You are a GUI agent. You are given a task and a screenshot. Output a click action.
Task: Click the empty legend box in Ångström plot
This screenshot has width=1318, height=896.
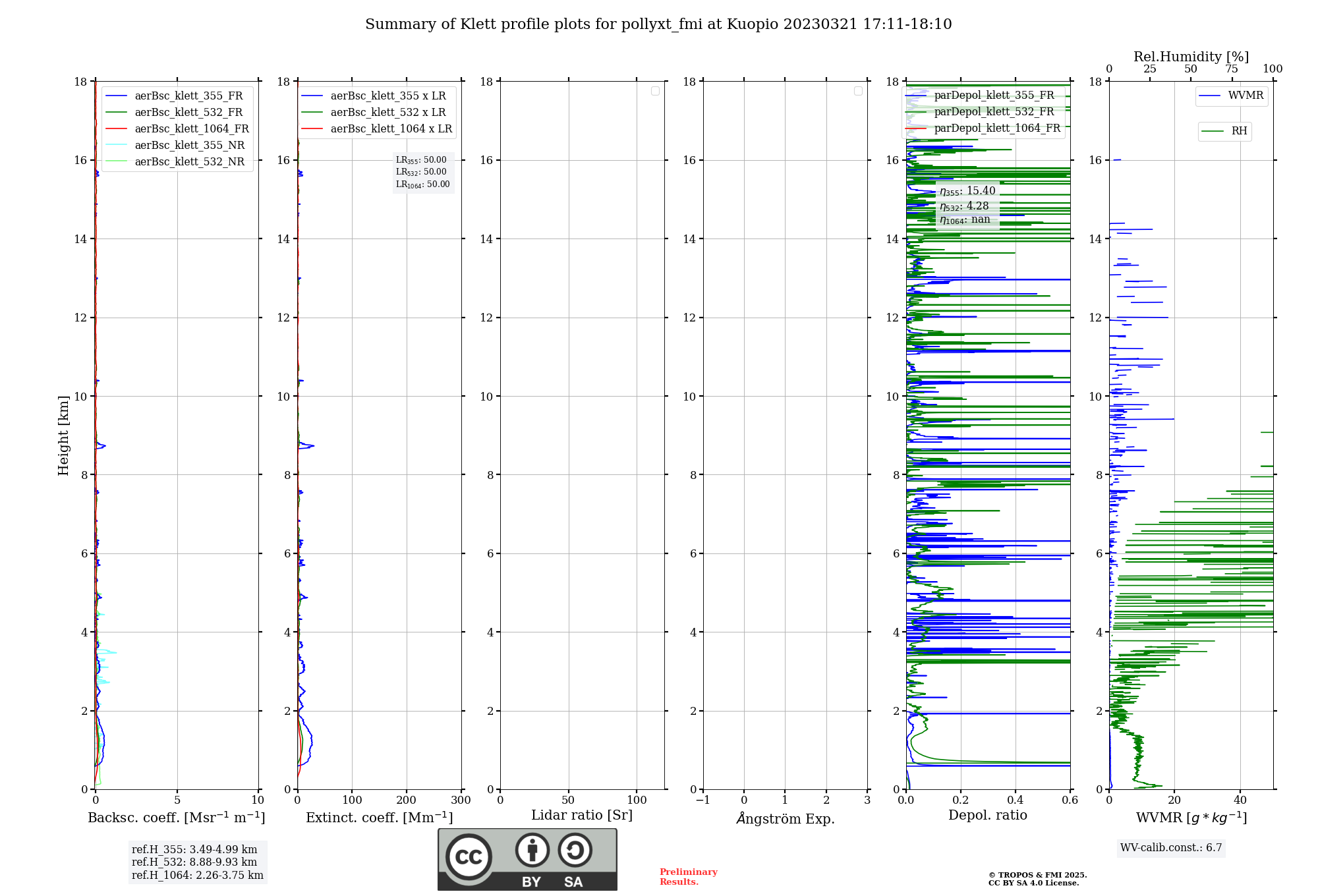(858, 91)
